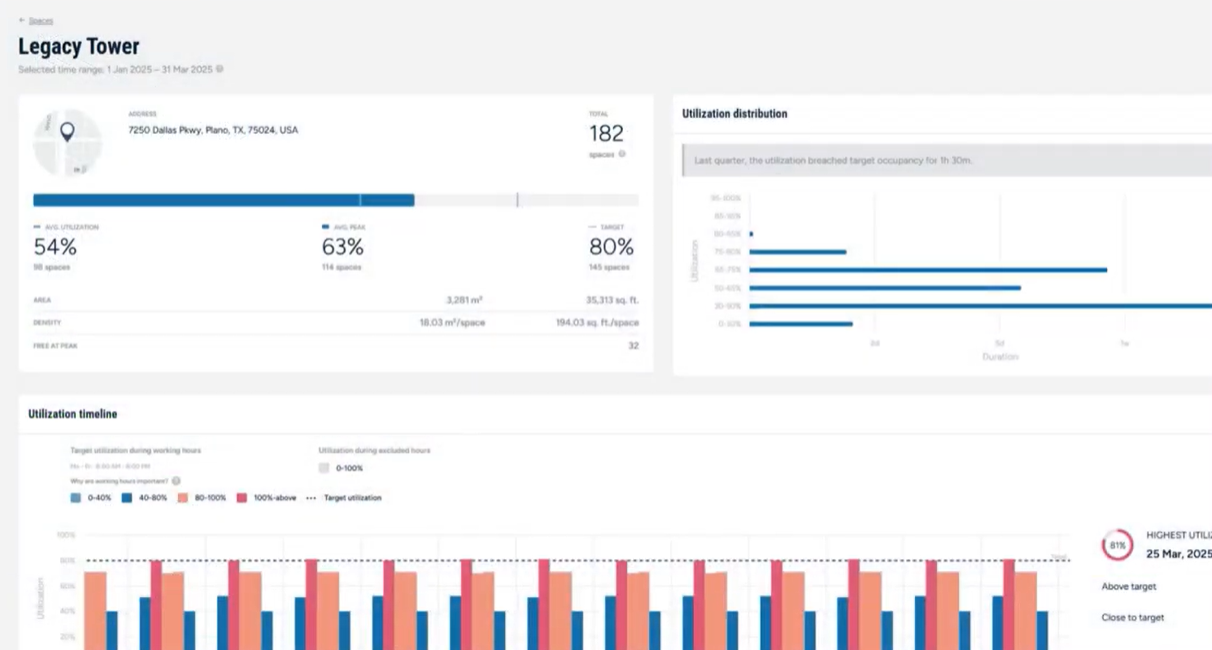
Task: Click the dotted Target utilization legend icon
Action: [x=311, y=497]
